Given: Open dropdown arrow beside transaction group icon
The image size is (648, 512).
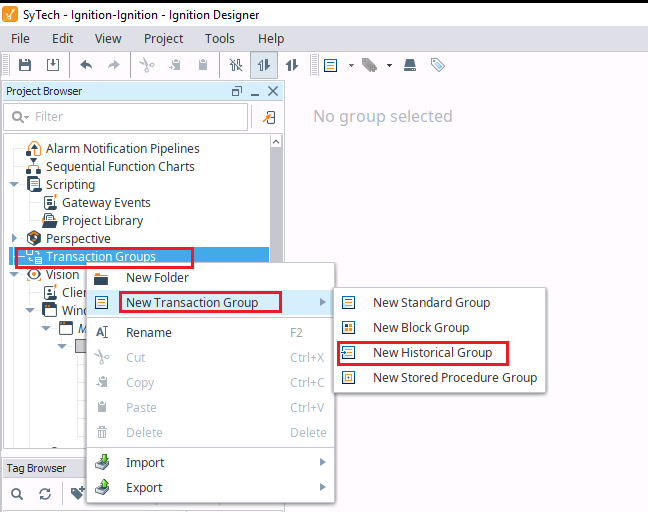Looking at the screenshot, I should point(351,65).
